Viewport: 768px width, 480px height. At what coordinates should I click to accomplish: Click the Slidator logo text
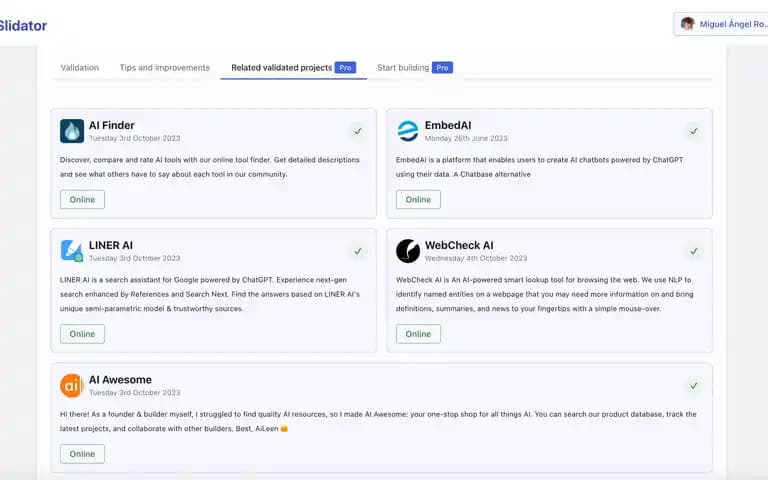coord(23,25)
